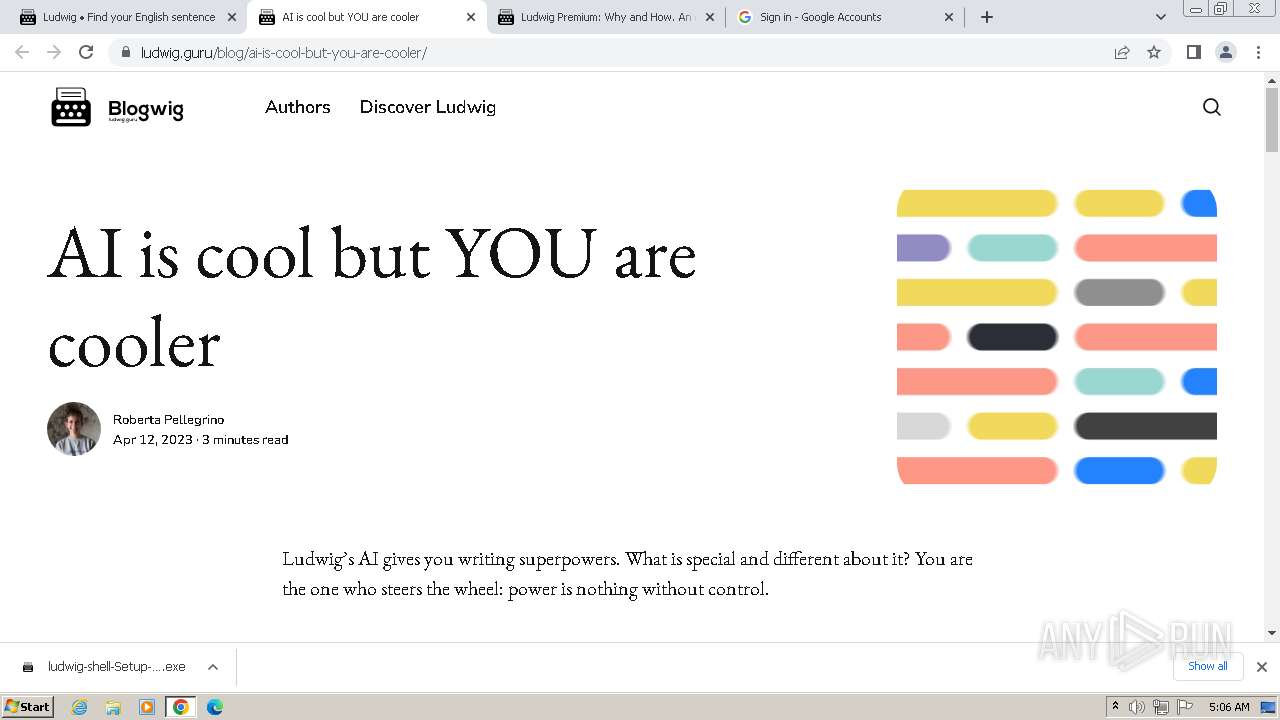Click the browser forward arrow

[54, 52]
